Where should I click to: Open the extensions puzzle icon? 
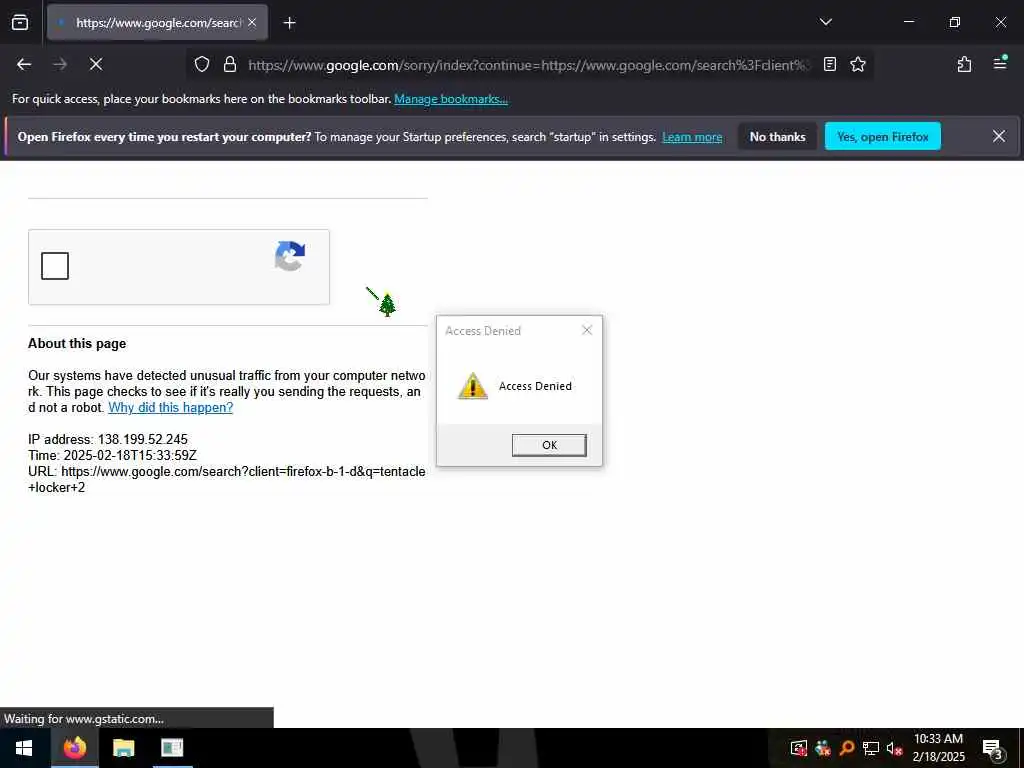pyautogui.click(x=965, y=64)
